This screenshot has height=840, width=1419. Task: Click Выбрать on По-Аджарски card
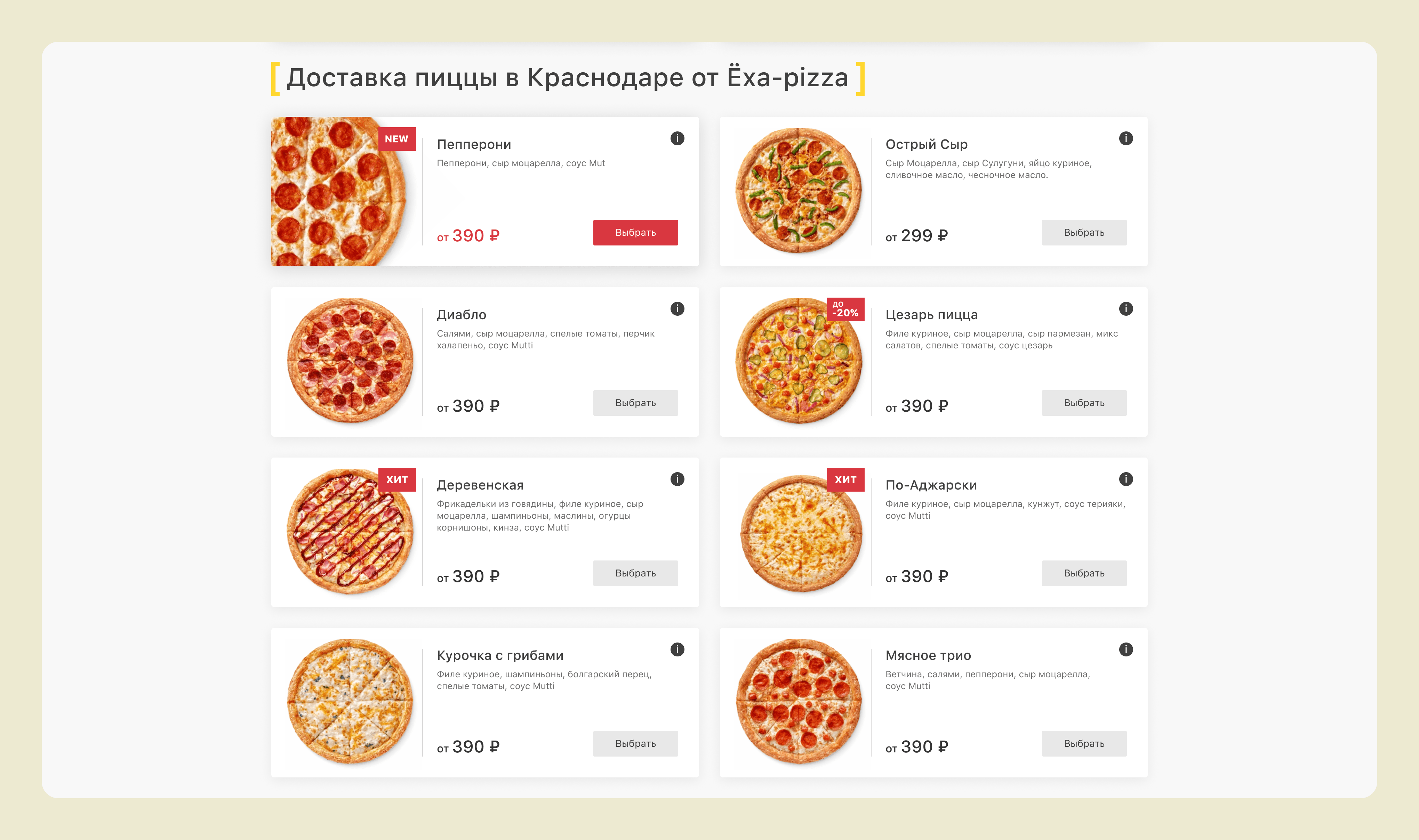(1084, 573)
